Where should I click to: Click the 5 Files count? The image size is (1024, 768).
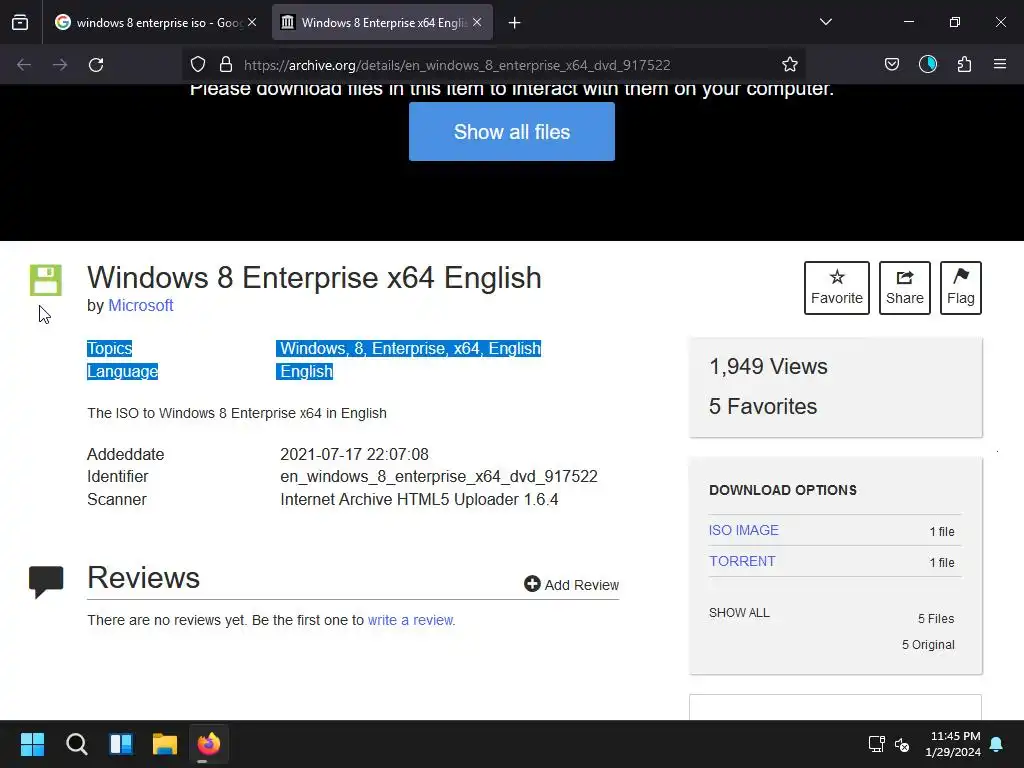click(936, 619)
